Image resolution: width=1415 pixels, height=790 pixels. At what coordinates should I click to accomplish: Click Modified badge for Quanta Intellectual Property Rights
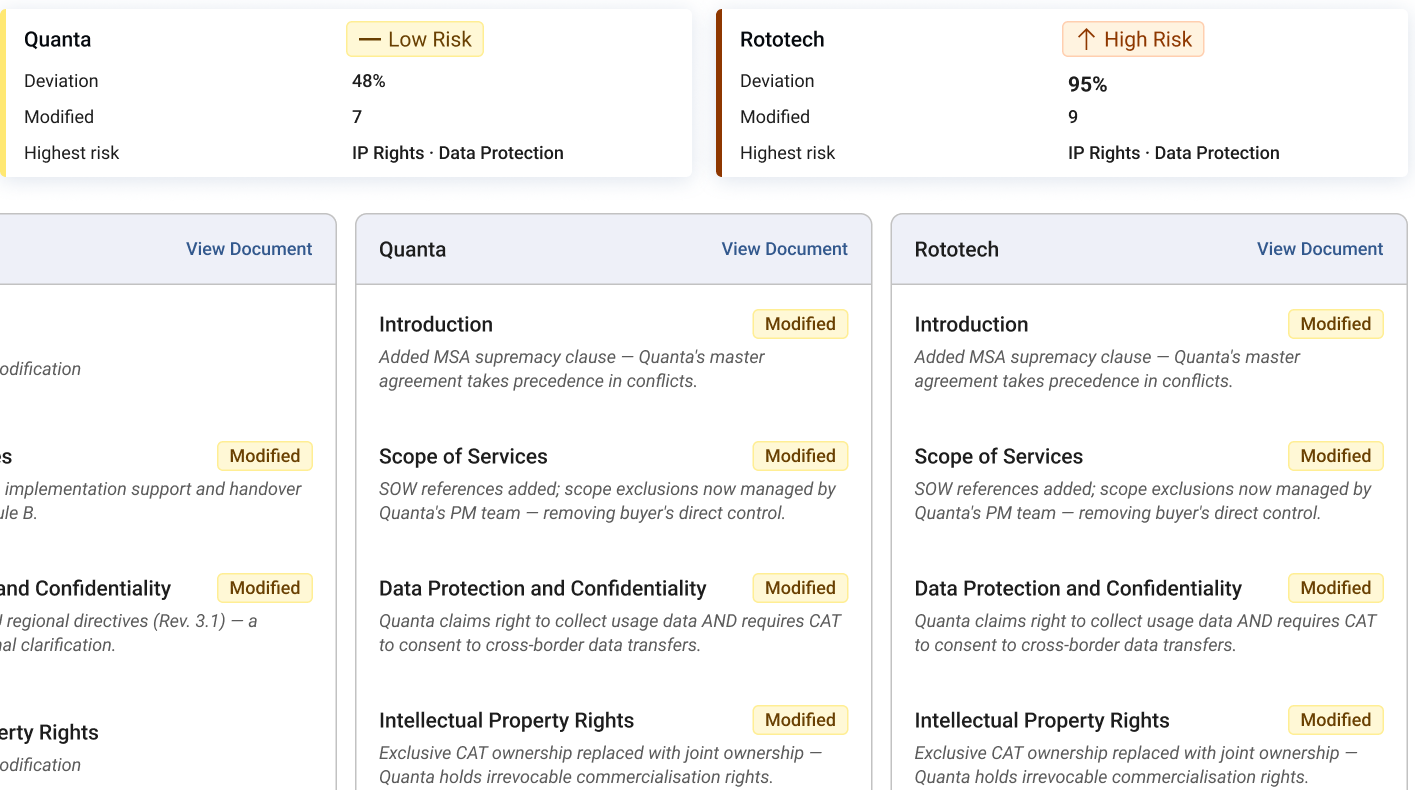pyautogui.click(x=800, y=720)
